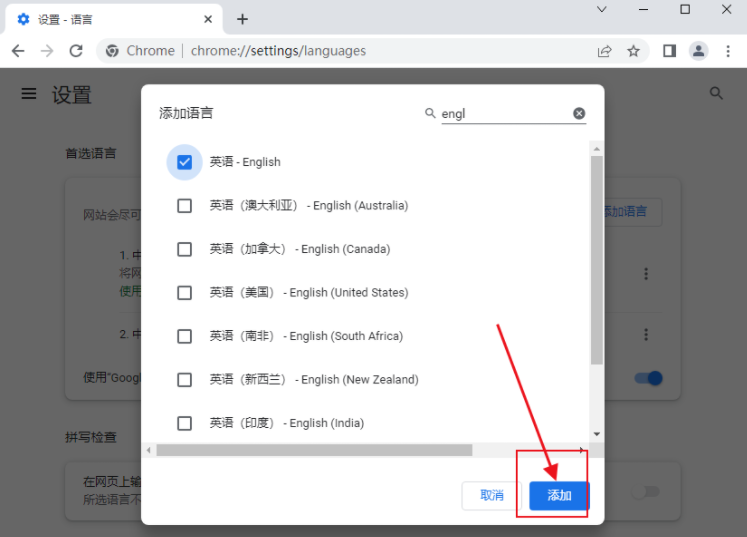
Task: Click the forward navigation arrow
Action: [x=47, y=51]
